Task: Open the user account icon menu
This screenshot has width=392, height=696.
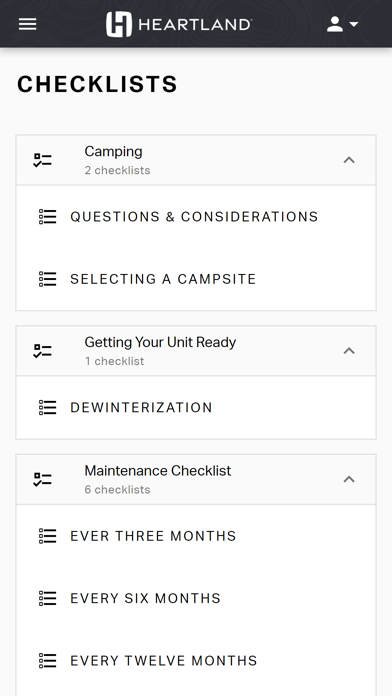Action: coord(335,24)
